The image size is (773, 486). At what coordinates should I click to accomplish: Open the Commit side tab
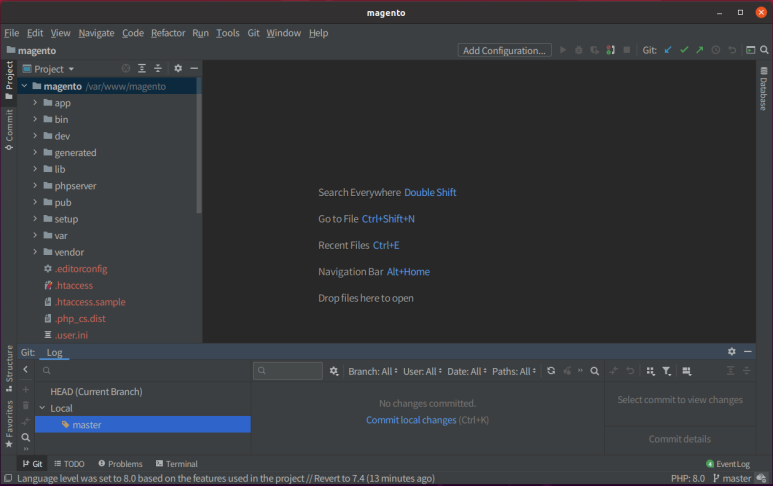9,130
